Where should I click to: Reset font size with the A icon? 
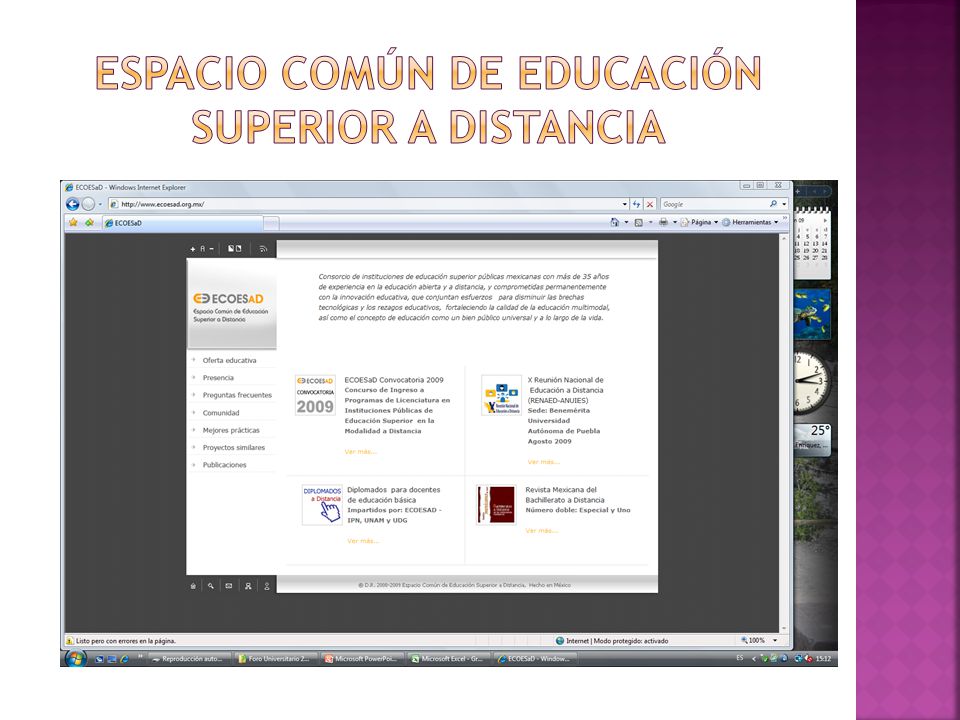pos(203,249)
